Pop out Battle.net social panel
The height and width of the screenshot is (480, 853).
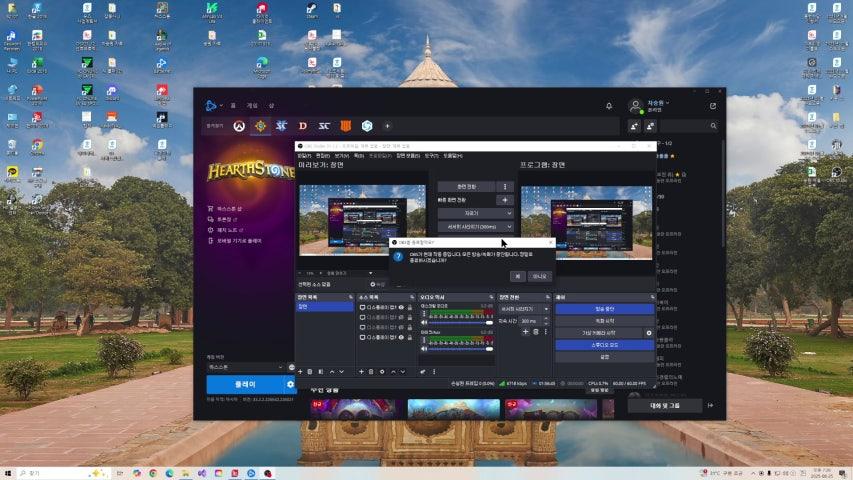pyautogui.click(x=713, y=106)
